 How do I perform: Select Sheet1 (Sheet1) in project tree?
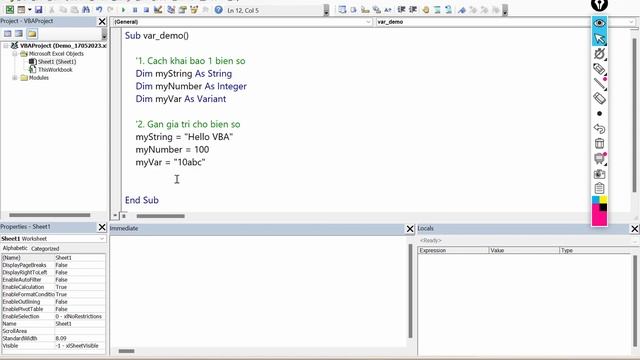57,62
